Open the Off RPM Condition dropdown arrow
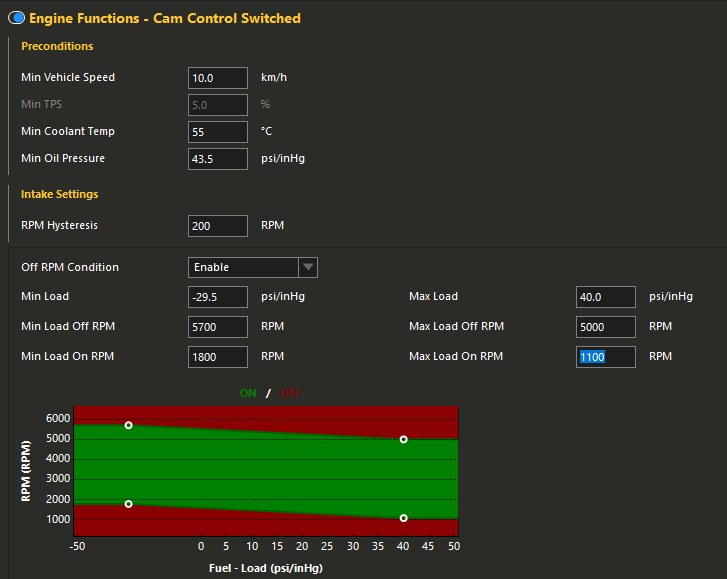 click(308, 267)
